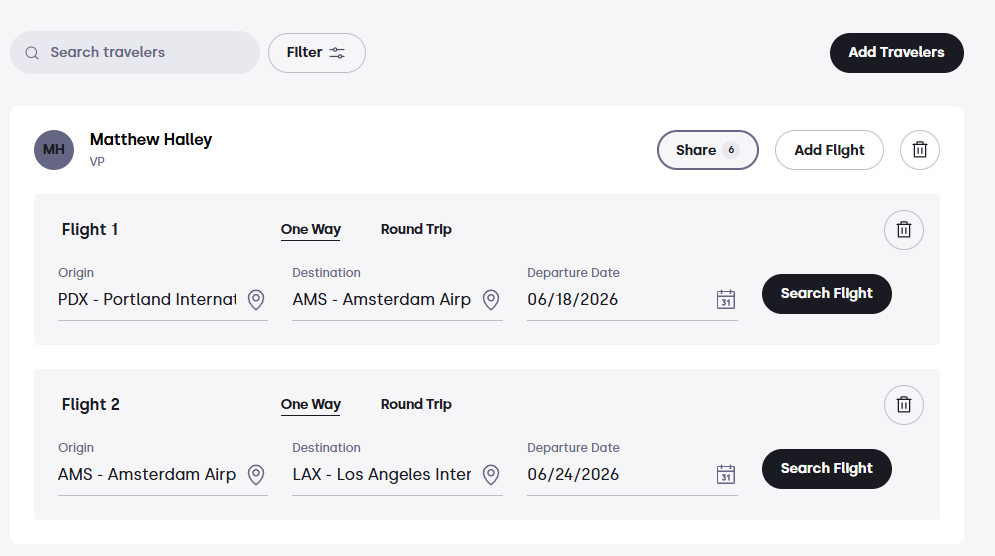The height and width of the screenshot is (556, 995).
Task: Select One Way for Flight 2
Action: pos(311,405)
